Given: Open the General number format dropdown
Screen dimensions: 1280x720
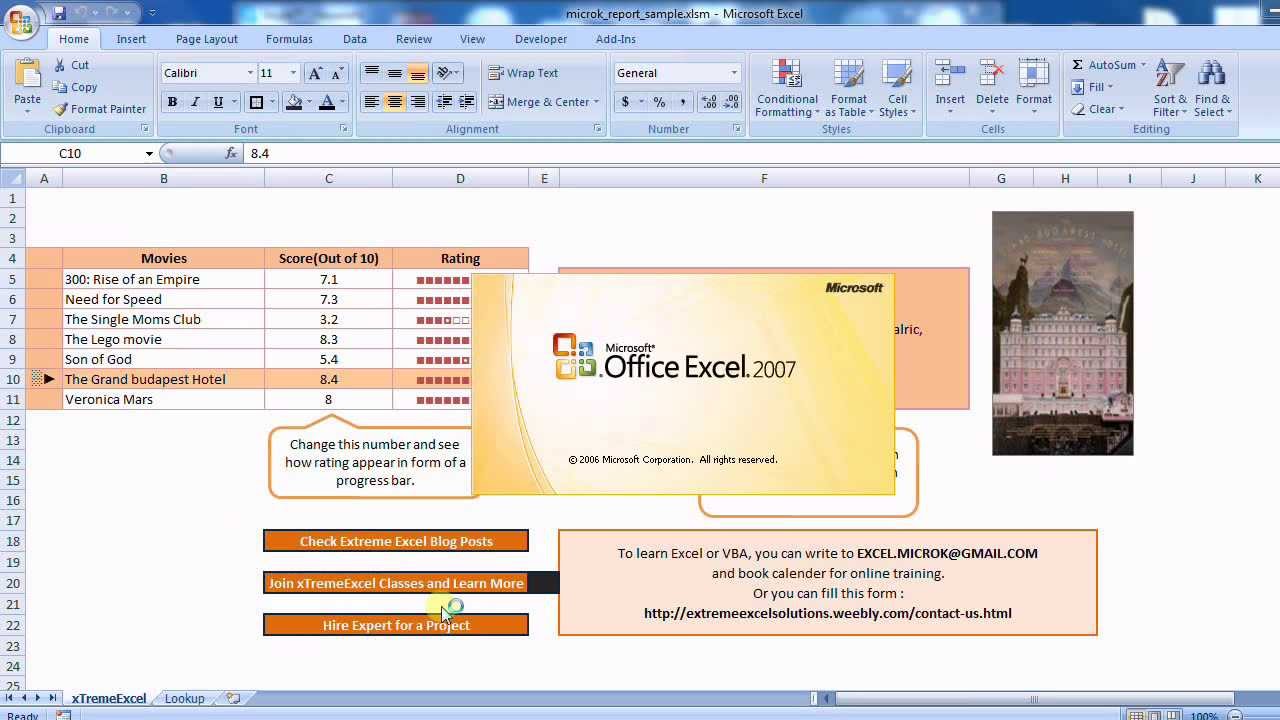Looking at the screenshot, I should [x=734, y=73].
